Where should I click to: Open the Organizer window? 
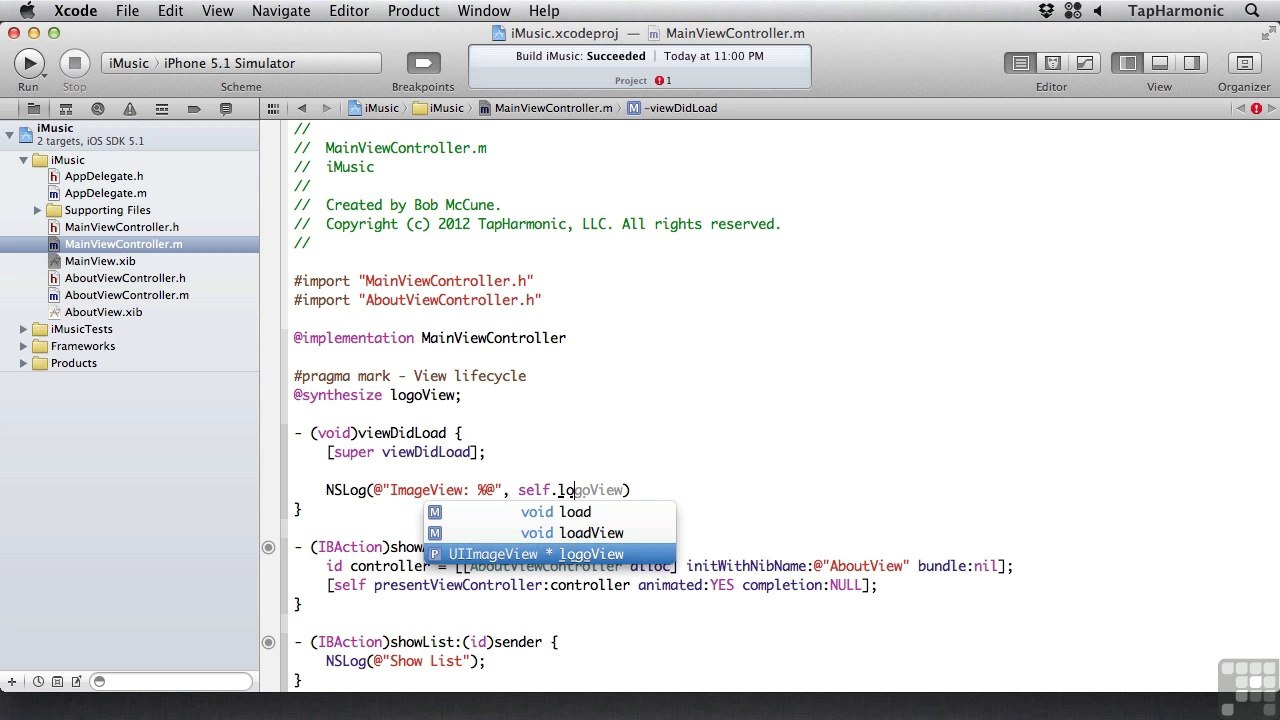pos(1244,63)
